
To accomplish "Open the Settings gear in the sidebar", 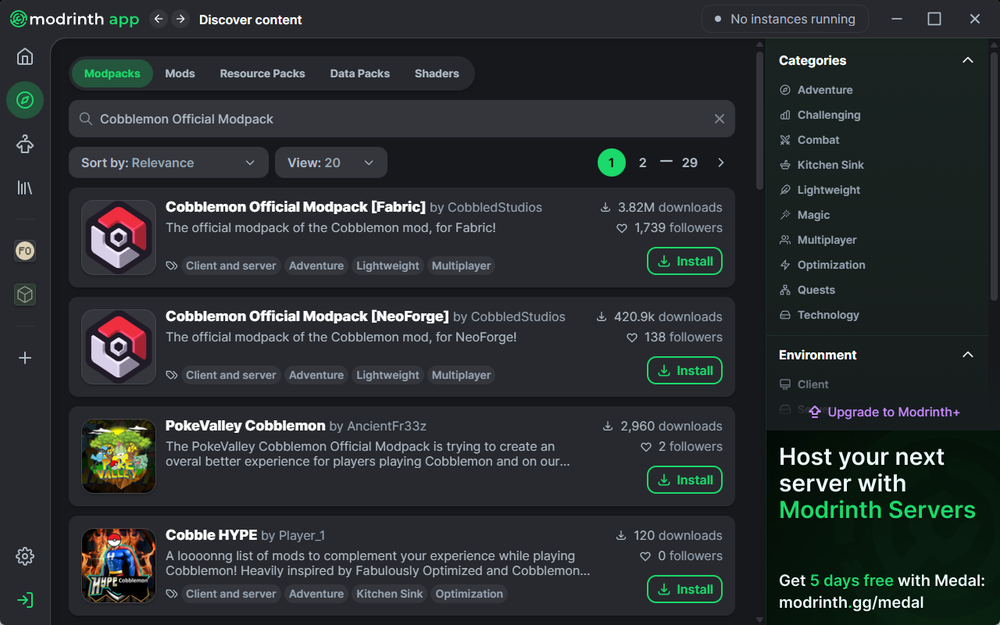I will 24,556.
